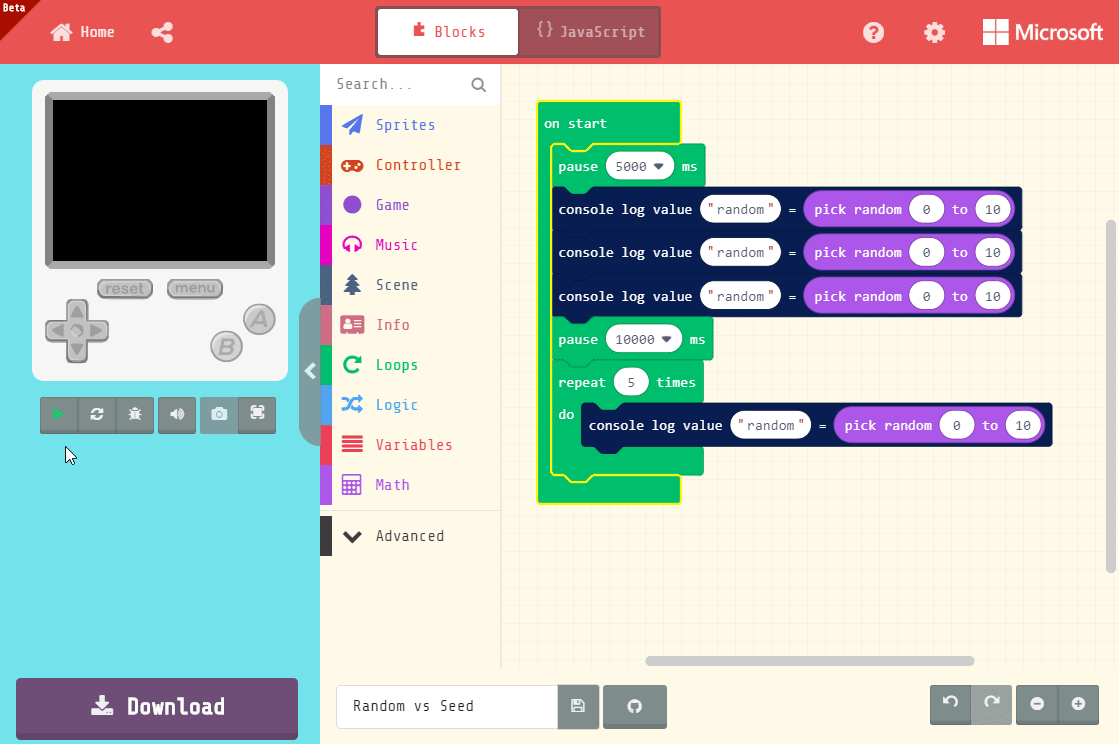This screenshot has width=1119, height=744.
Task: Start the simulator with play button
Action: (59, 414)
